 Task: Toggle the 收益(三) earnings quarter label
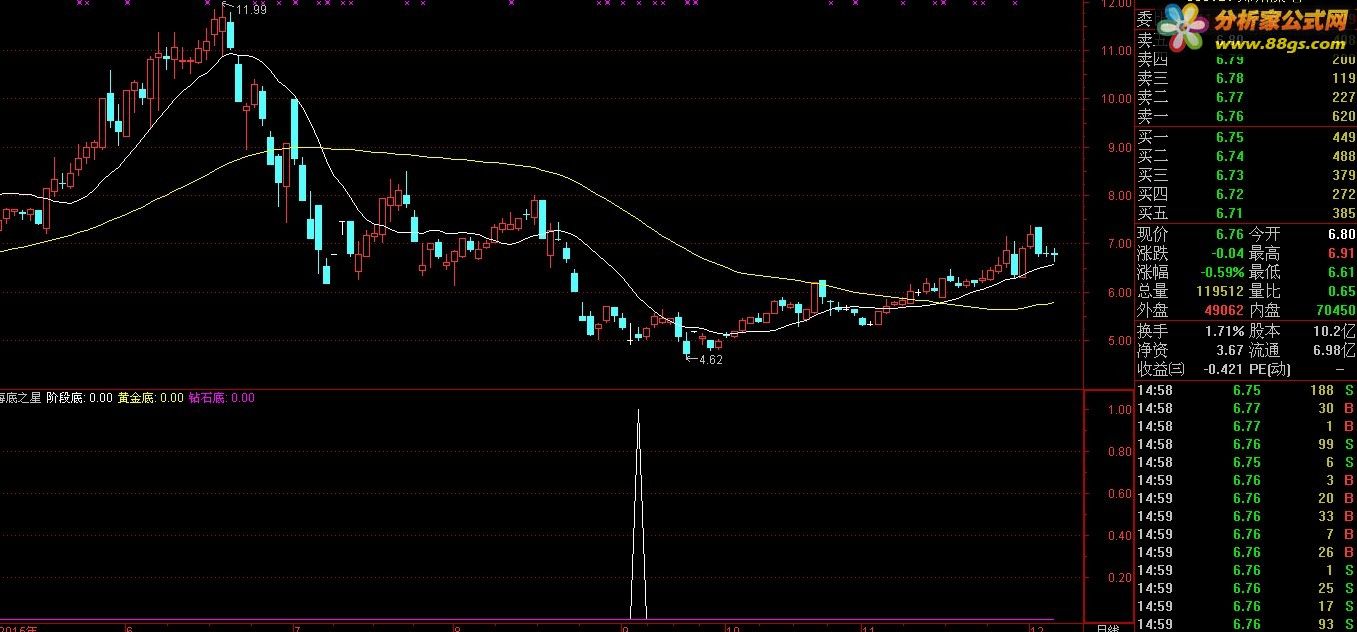1160,369
